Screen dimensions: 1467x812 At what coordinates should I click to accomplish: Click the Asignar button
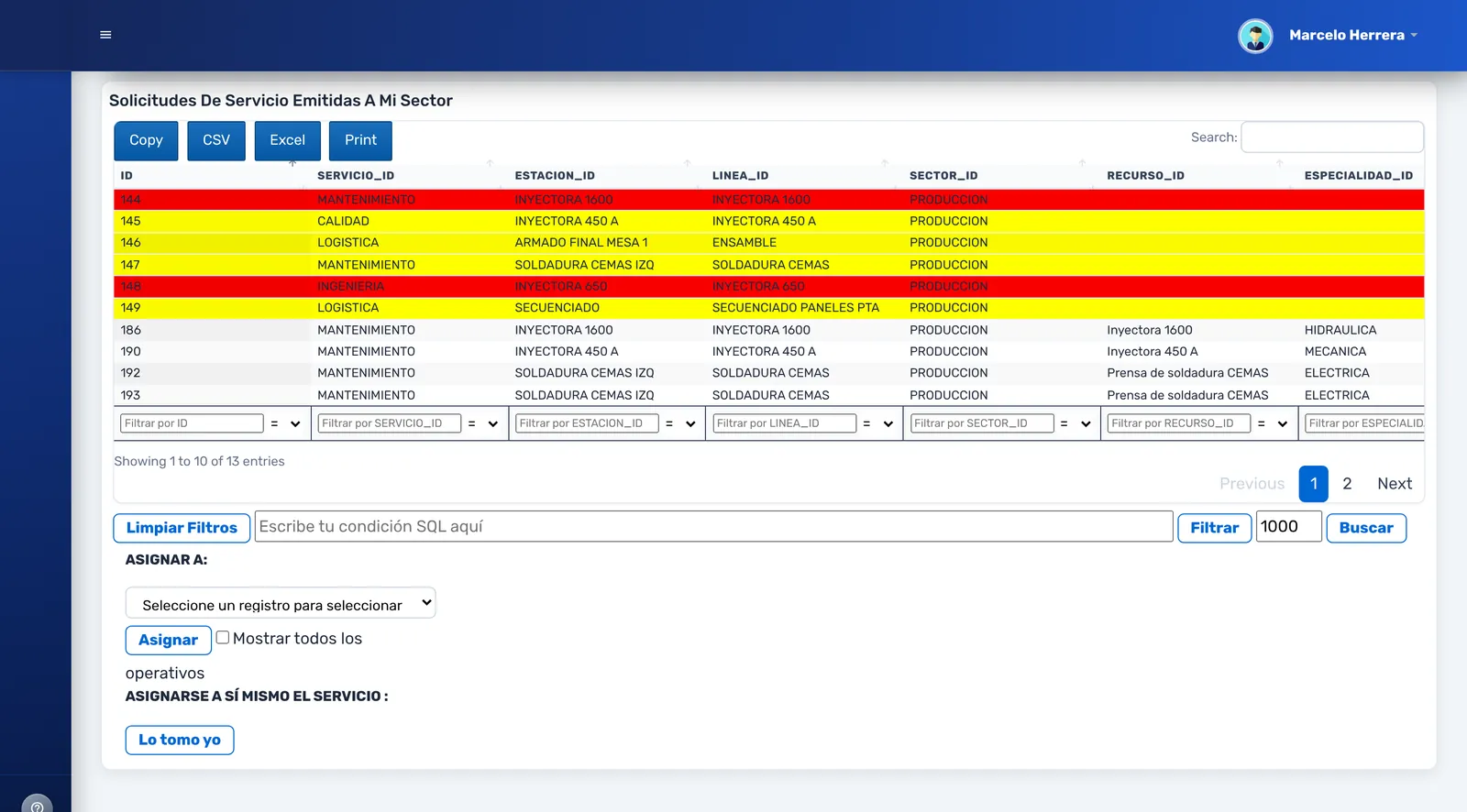coord(168,640)
